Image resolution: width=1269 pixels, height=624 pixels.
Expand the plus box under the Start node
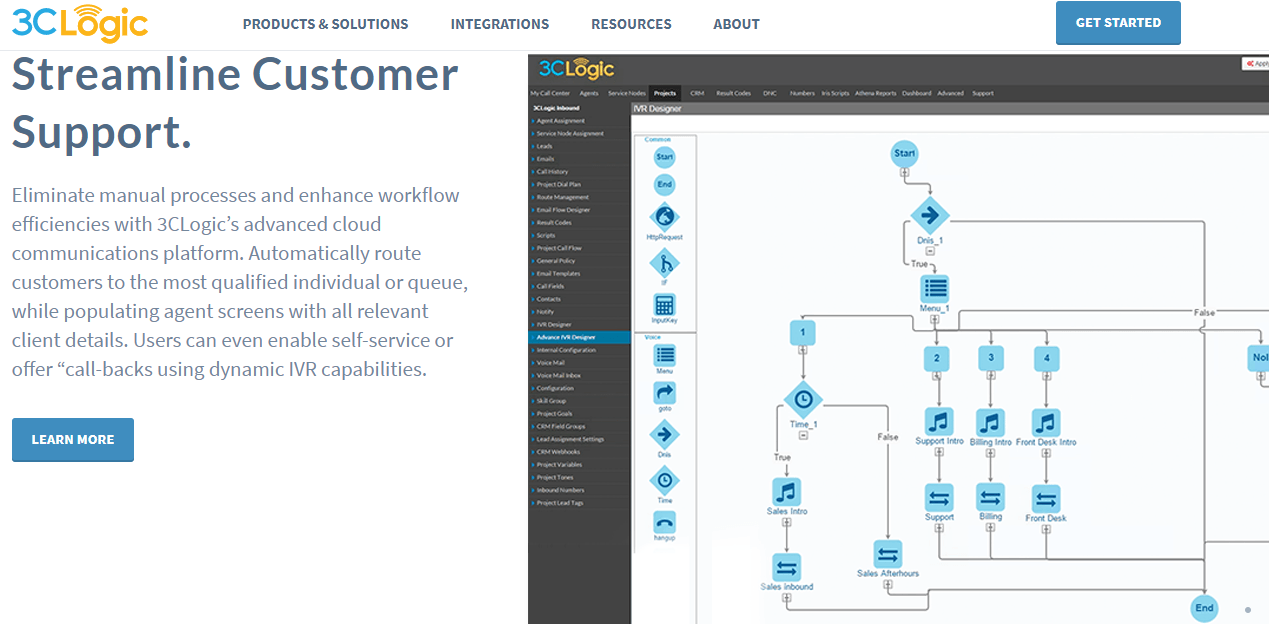(904, 173)
